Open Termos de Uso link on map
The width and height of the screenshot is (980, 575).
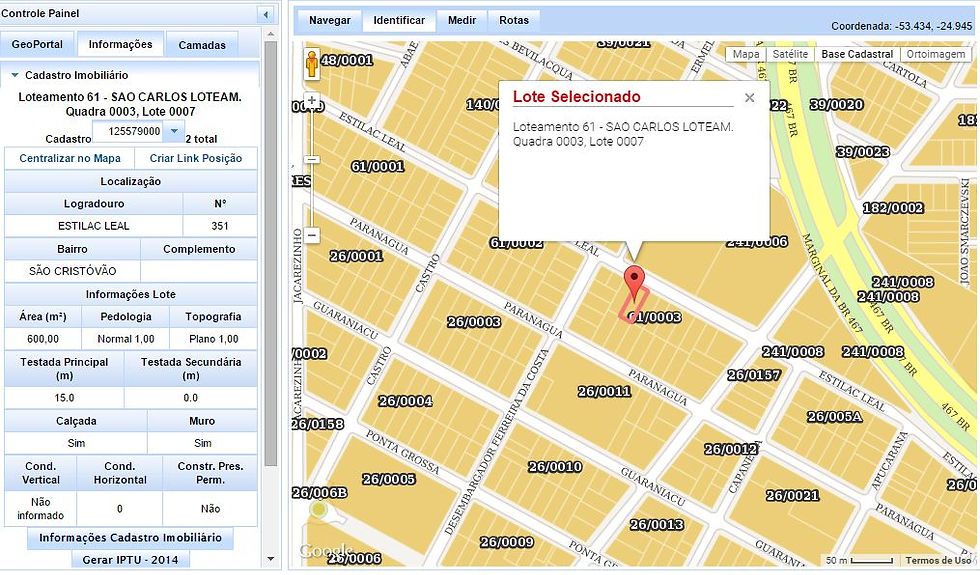pos(937,561)
